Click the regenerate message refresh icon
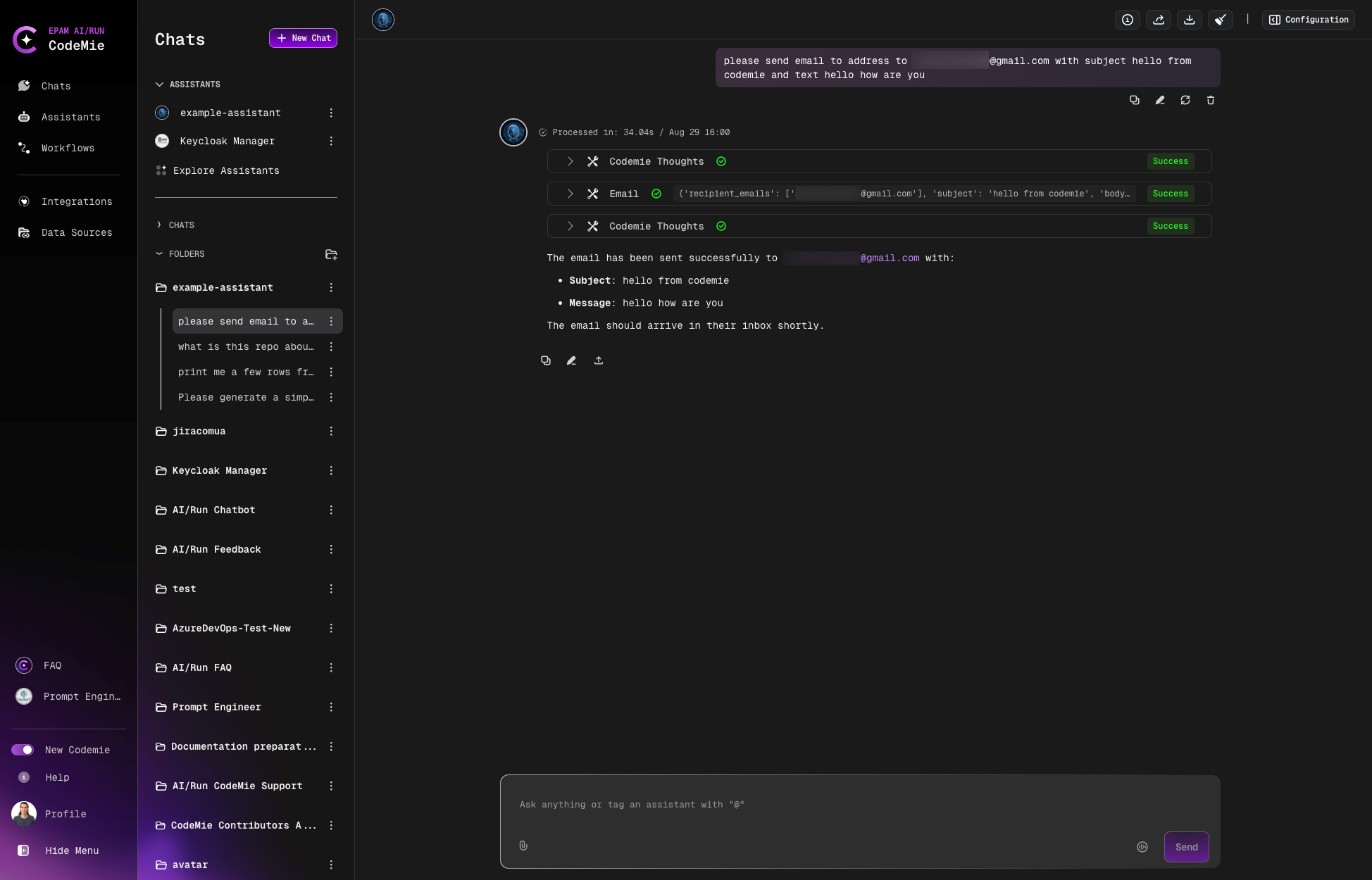 tap(1185, 100)
